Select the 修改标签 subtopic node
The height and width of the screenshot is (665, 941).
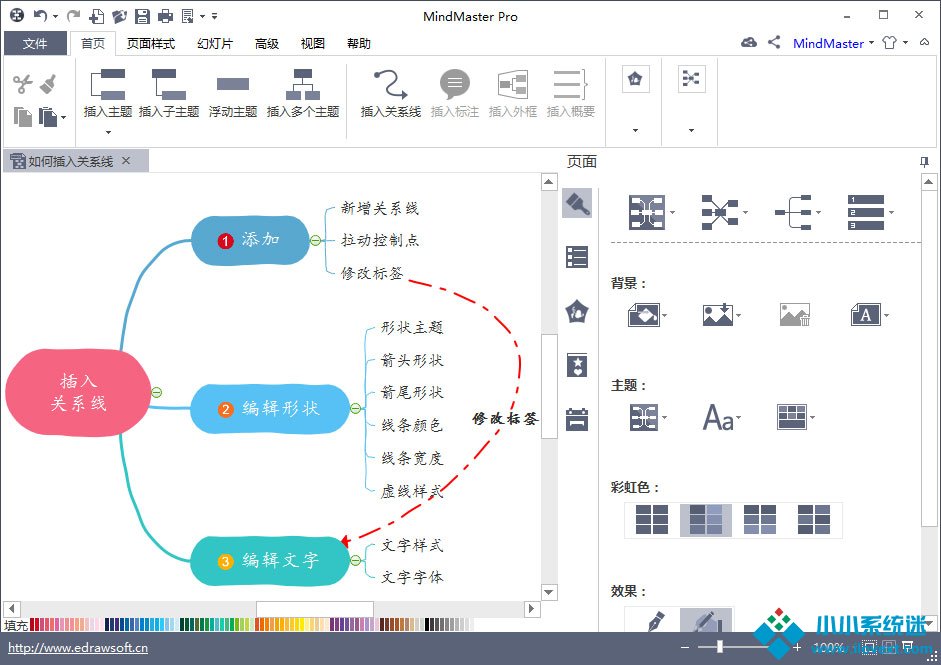pyautogui.click(x=372, y=272)
